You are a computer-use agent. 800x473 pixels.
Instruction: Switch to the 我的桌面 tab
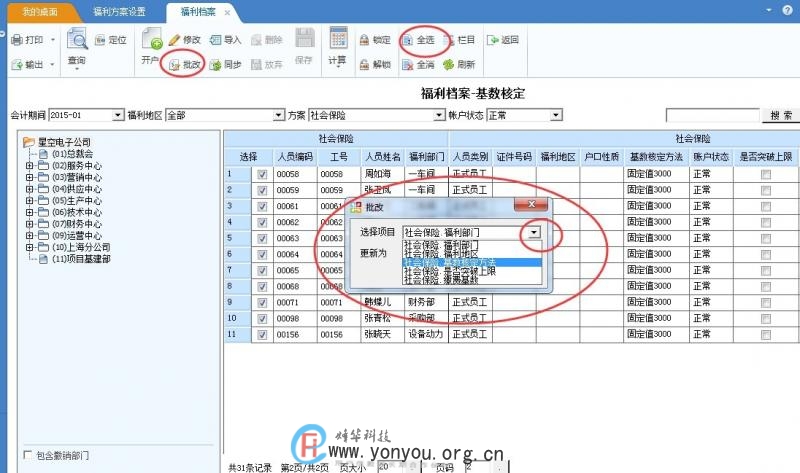[x=39, y=12]
